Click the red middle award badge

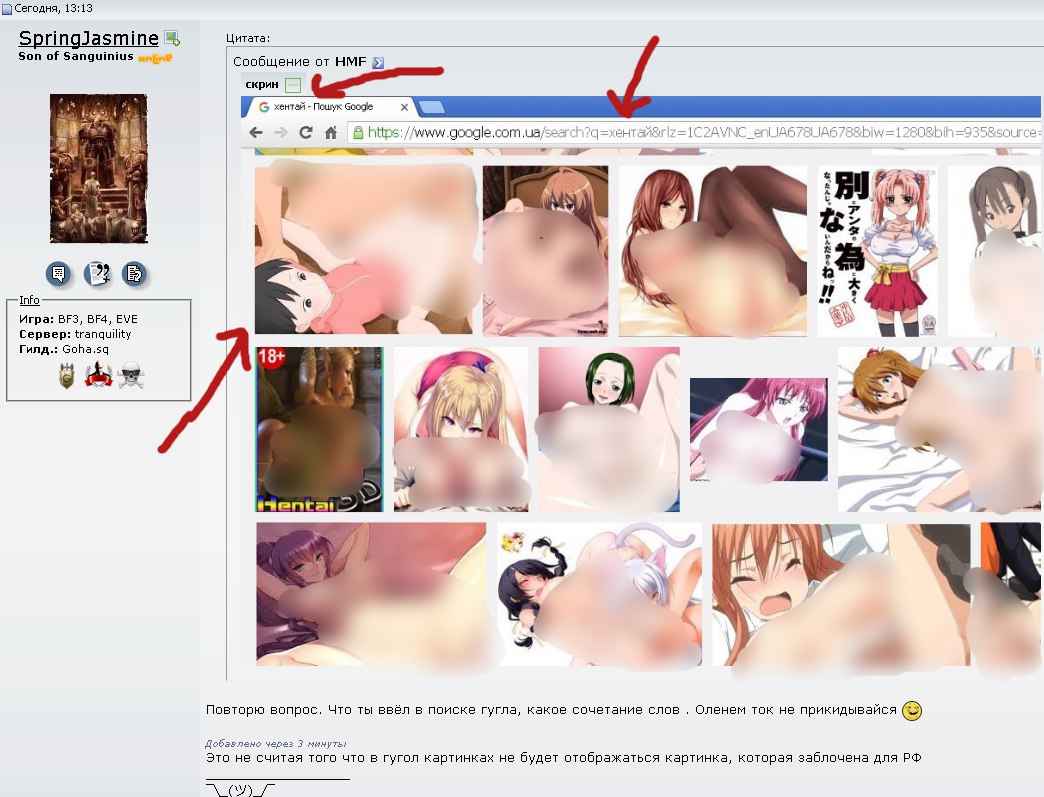(x=97, y=376)
